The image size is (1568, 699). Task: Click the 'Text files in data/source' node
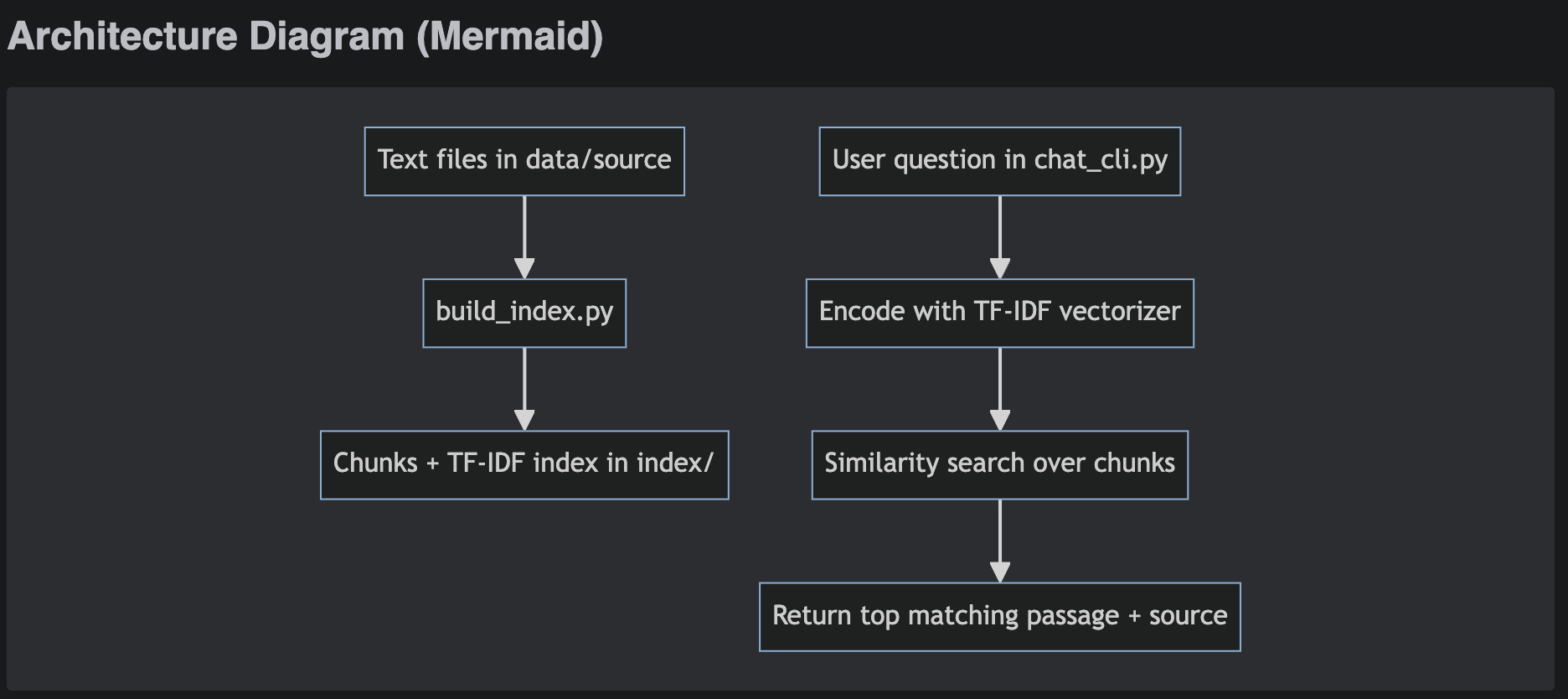point(524,161)
